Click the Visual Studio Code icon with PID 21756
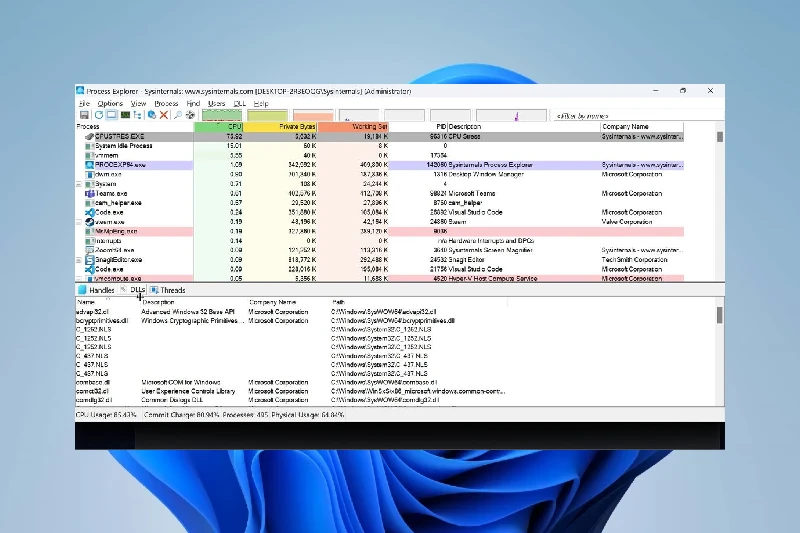800x533 pixels. [x=89, y=269]
